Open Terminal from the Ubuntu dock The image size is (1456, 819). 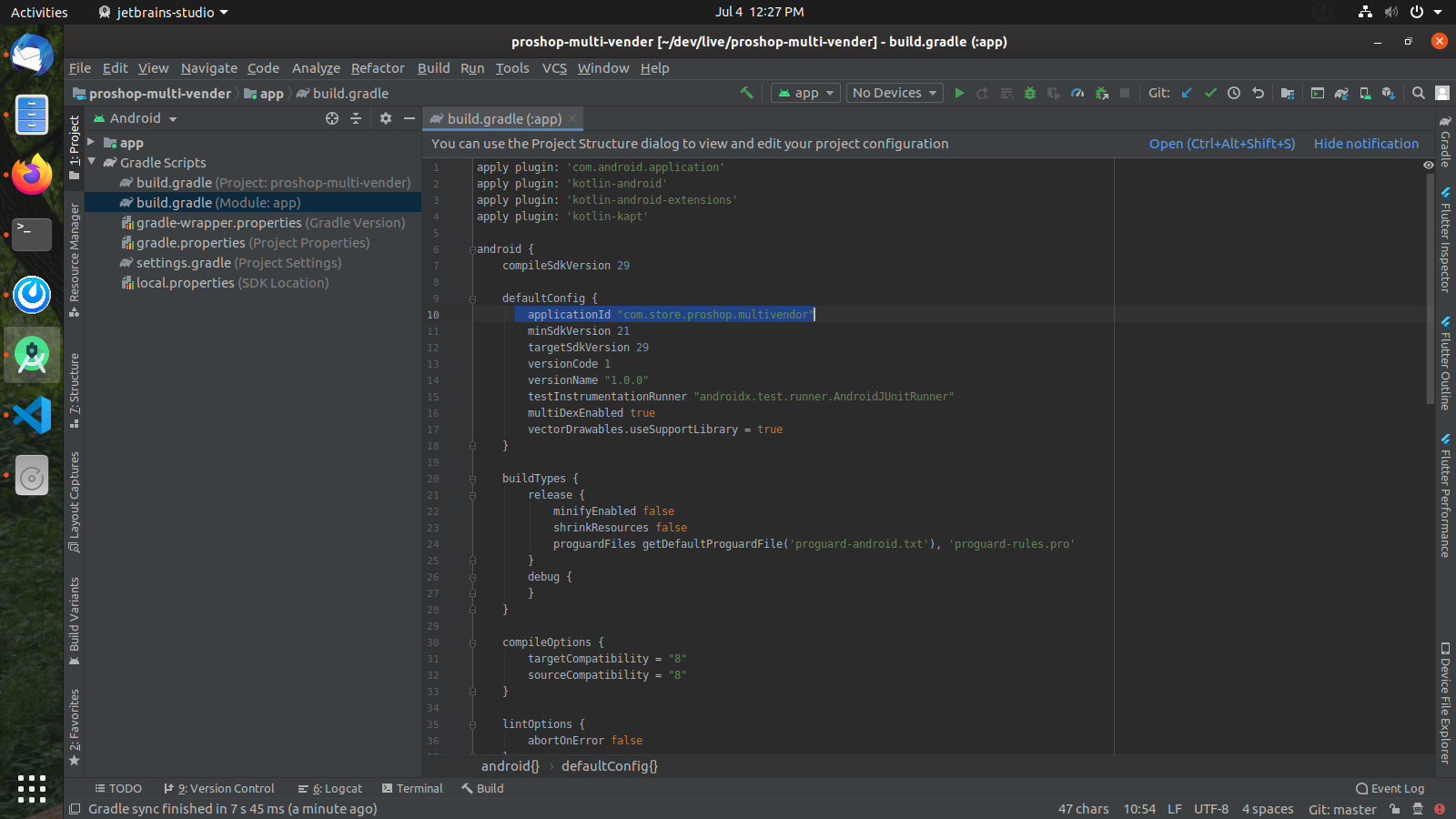(32, 235)
